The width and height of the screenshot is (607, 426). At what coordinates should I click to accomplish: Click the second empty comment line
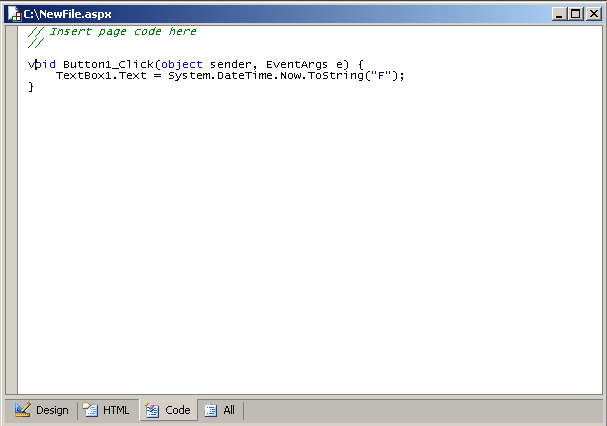click(x=36, y=43)
